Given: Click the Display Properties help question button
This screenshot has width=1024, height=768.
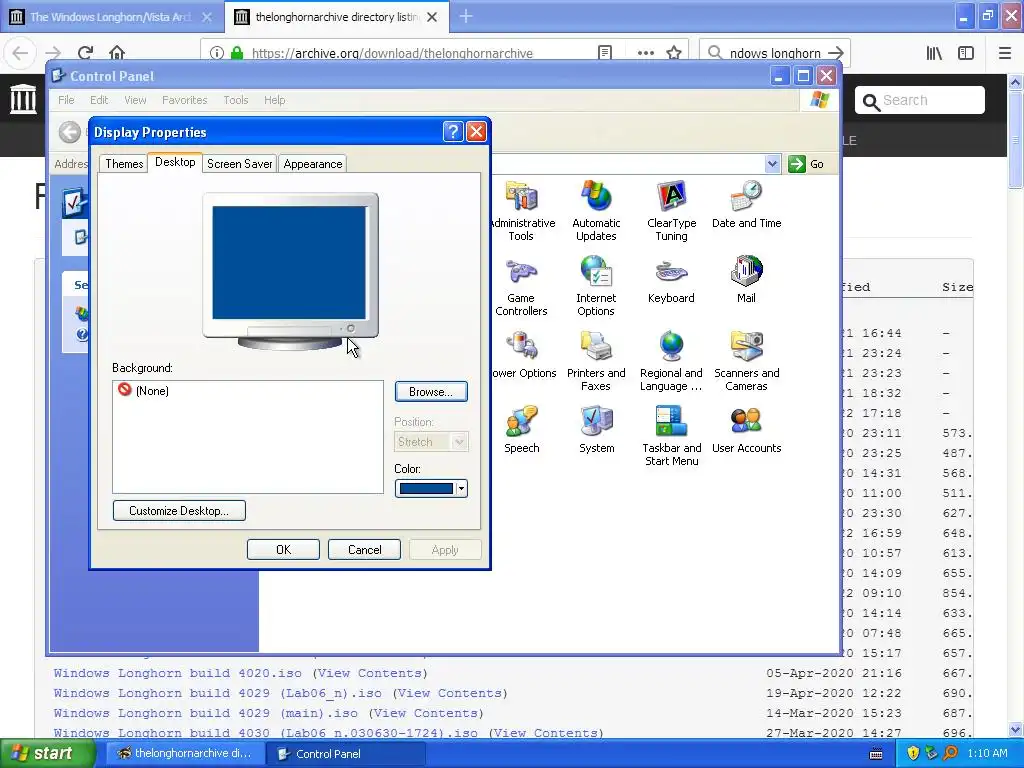Looking at the screenshot, I should (453, 132).
